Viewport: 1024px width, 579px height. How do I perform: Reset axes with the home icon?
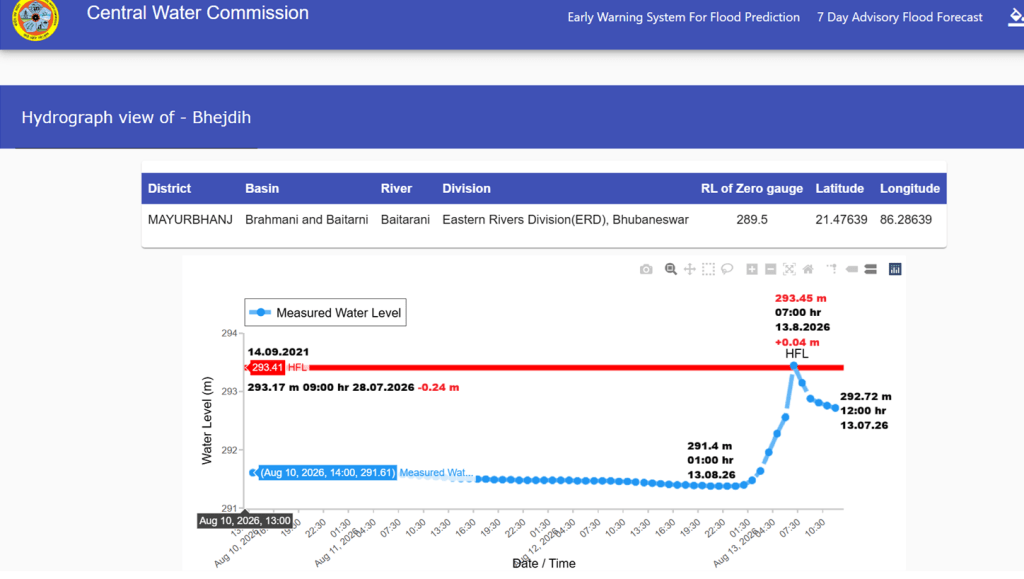[x=808, y=269]
